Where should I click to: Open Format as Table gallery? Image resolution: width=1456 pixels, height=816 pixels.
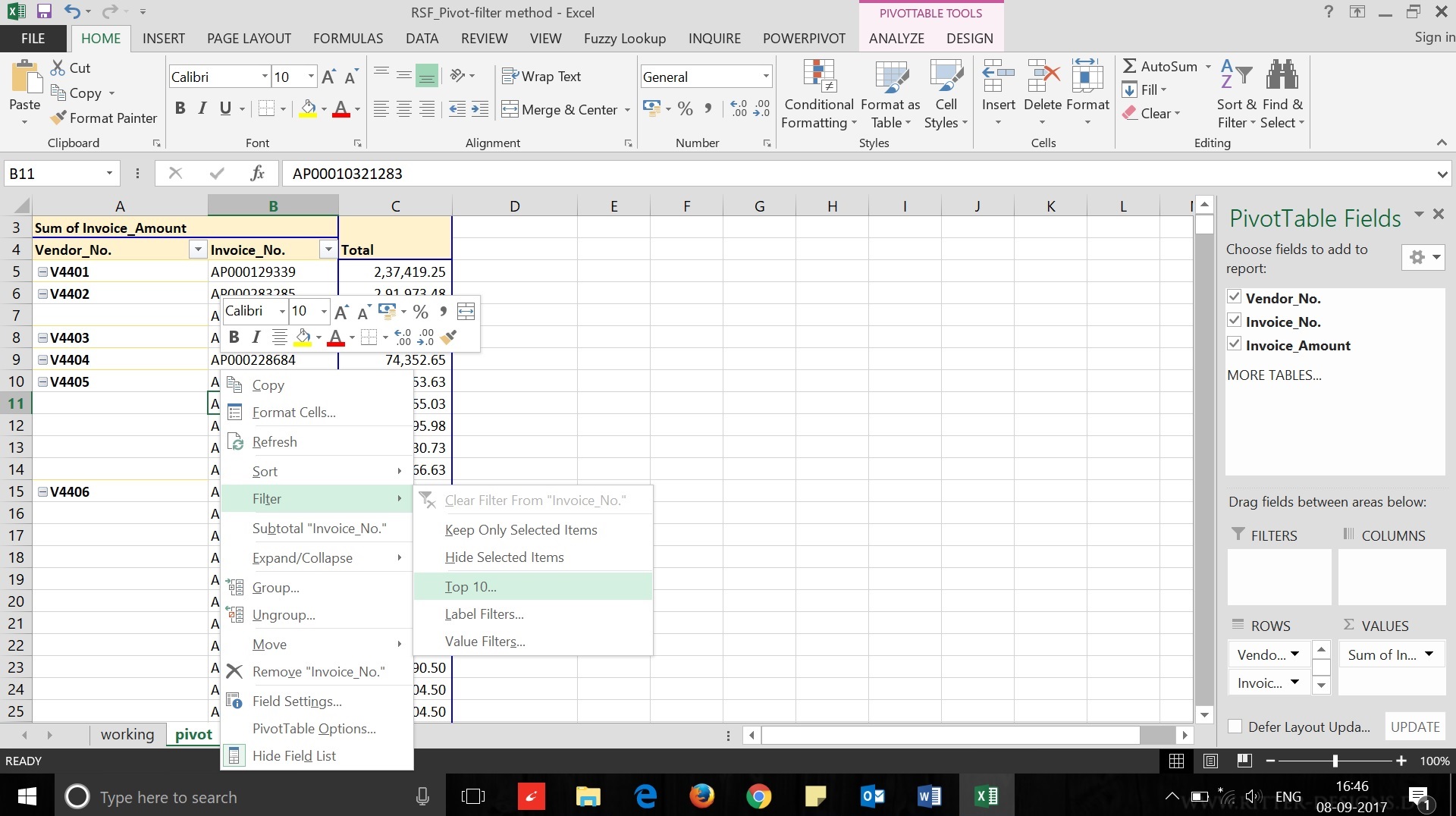click(x=890, y=95)
